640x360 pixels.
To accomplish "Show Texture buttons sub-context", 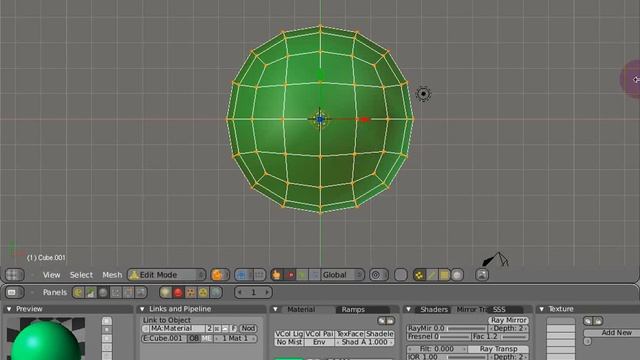I will 191,292.
